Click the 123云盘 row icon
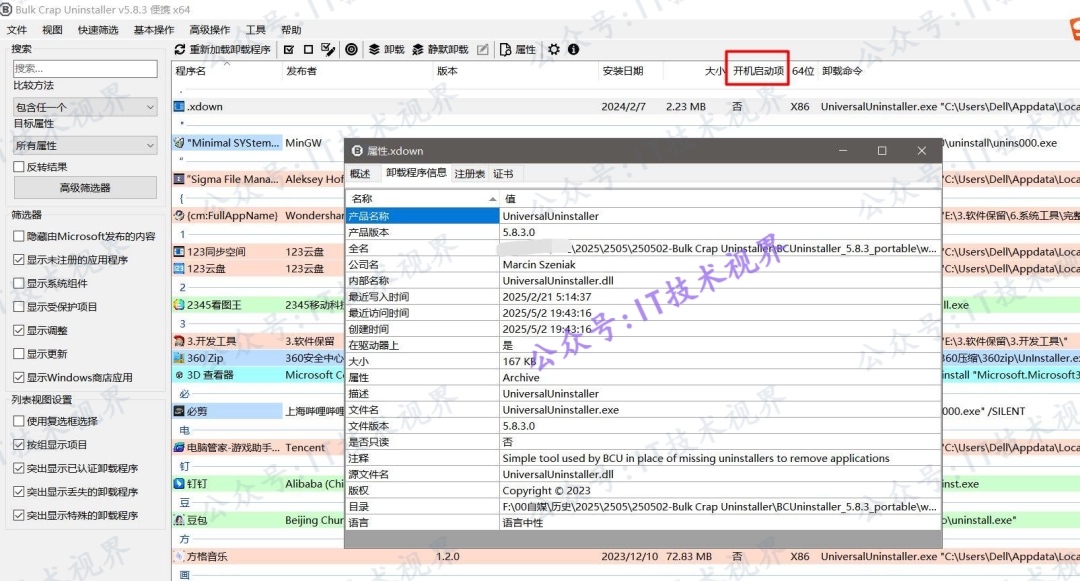This screenshot has height=581, width=1080. 179,268
